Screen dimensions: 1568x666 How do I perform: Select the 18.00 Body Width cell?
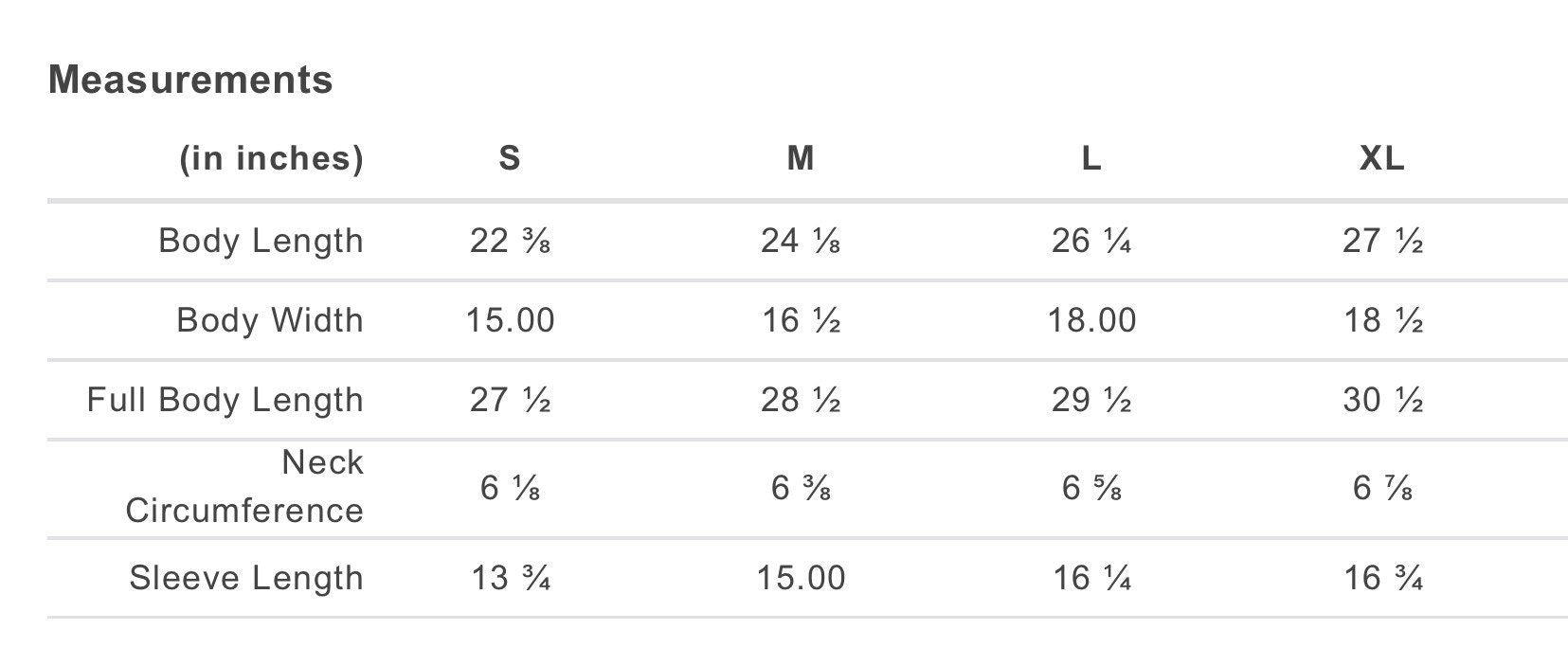pos(1091,320)
